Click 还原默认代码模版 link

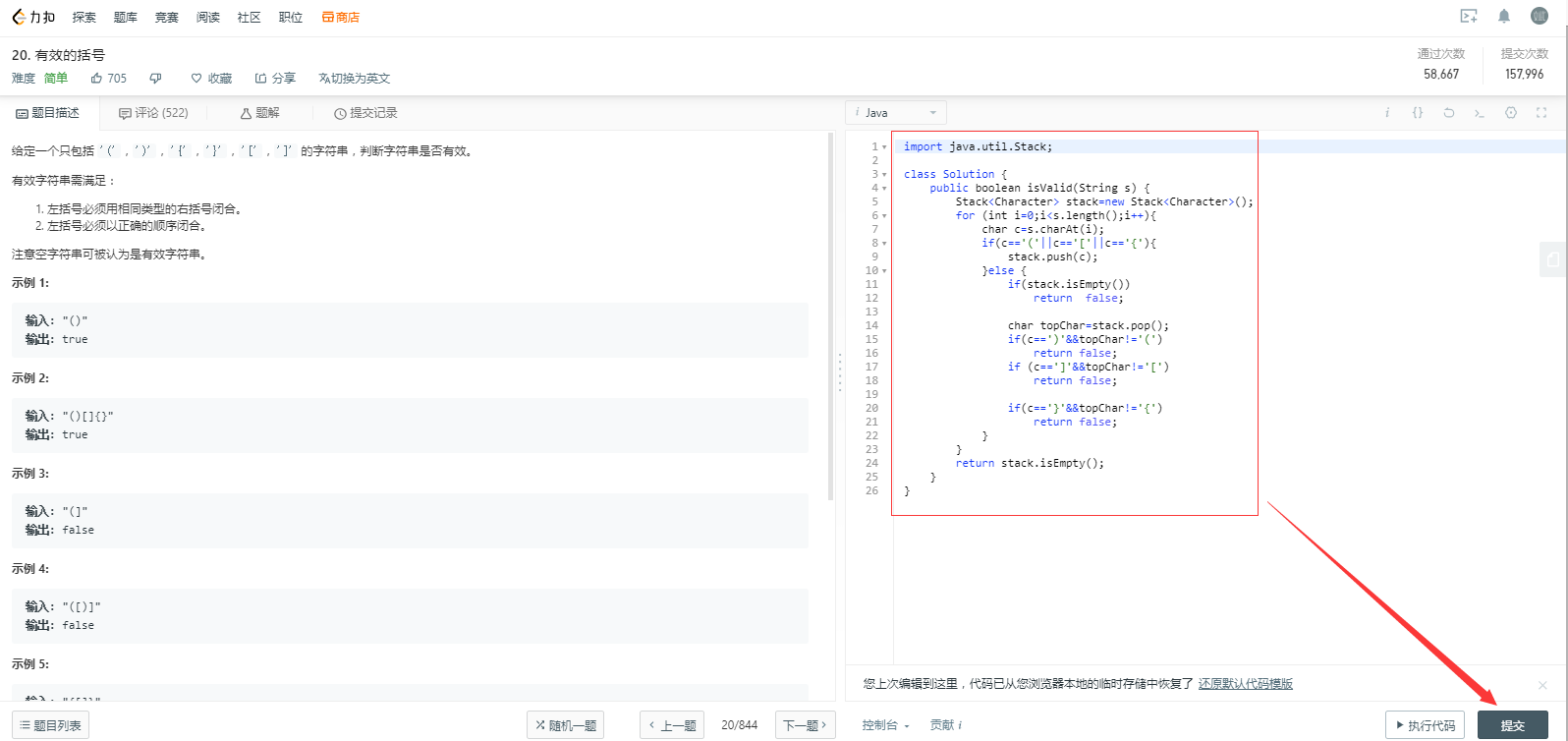pos(1245,684)
